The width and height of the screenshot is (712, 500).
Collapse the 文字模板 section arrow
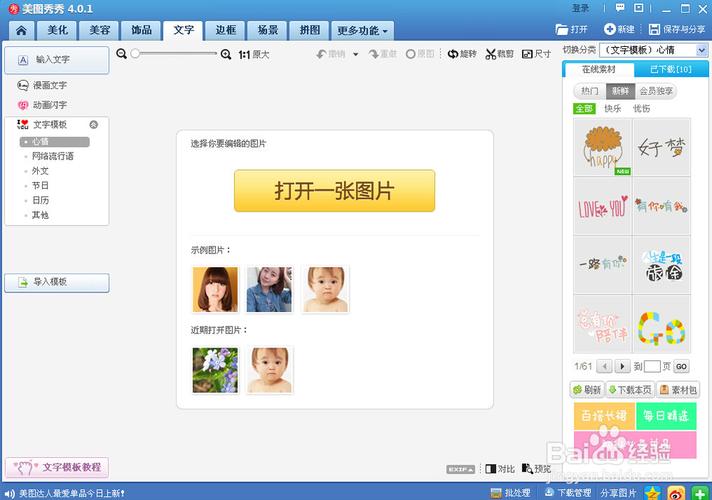pos(94,124)
